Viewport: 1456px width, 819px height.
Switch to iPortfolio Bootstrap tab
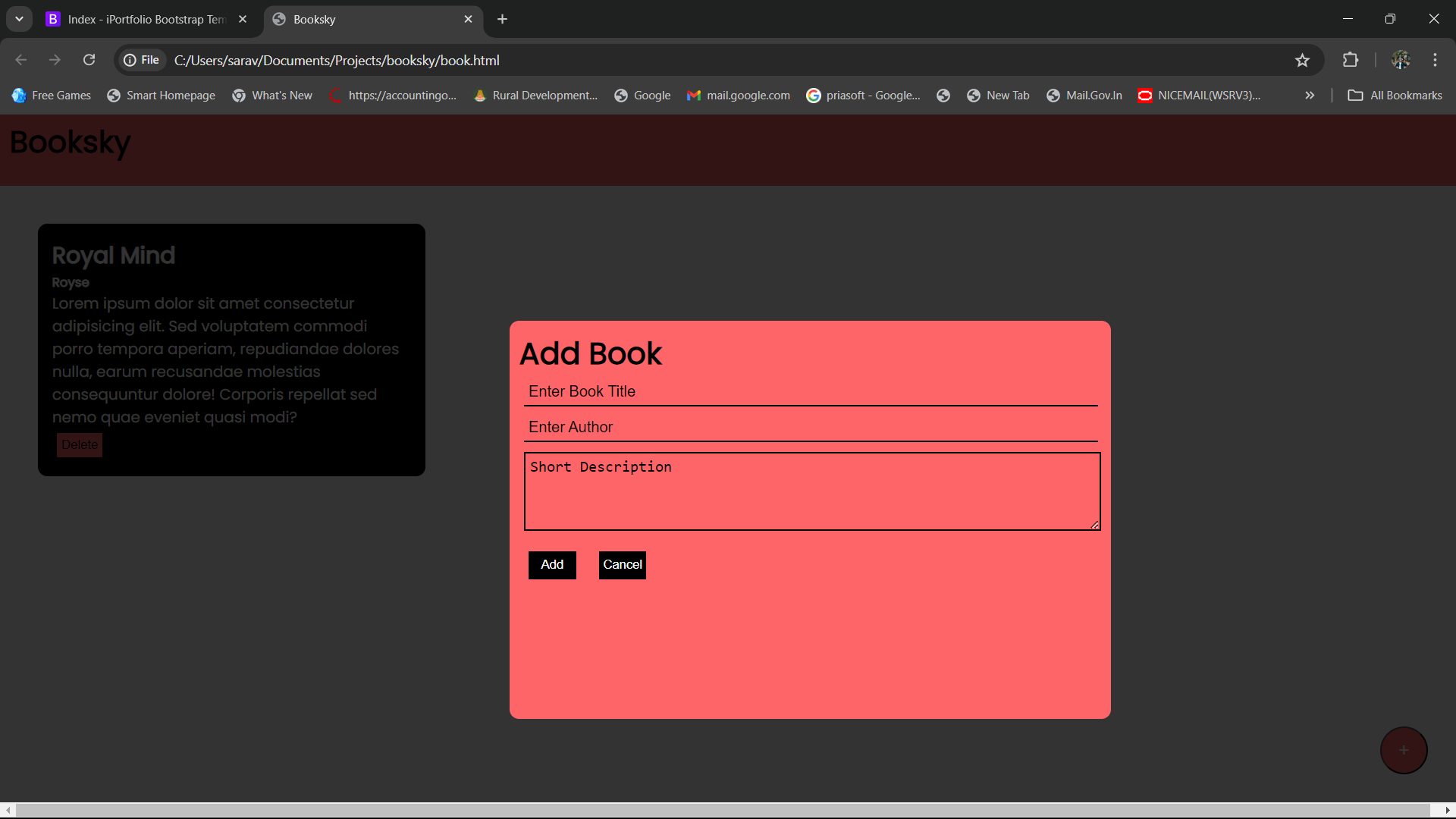point(144,19)
